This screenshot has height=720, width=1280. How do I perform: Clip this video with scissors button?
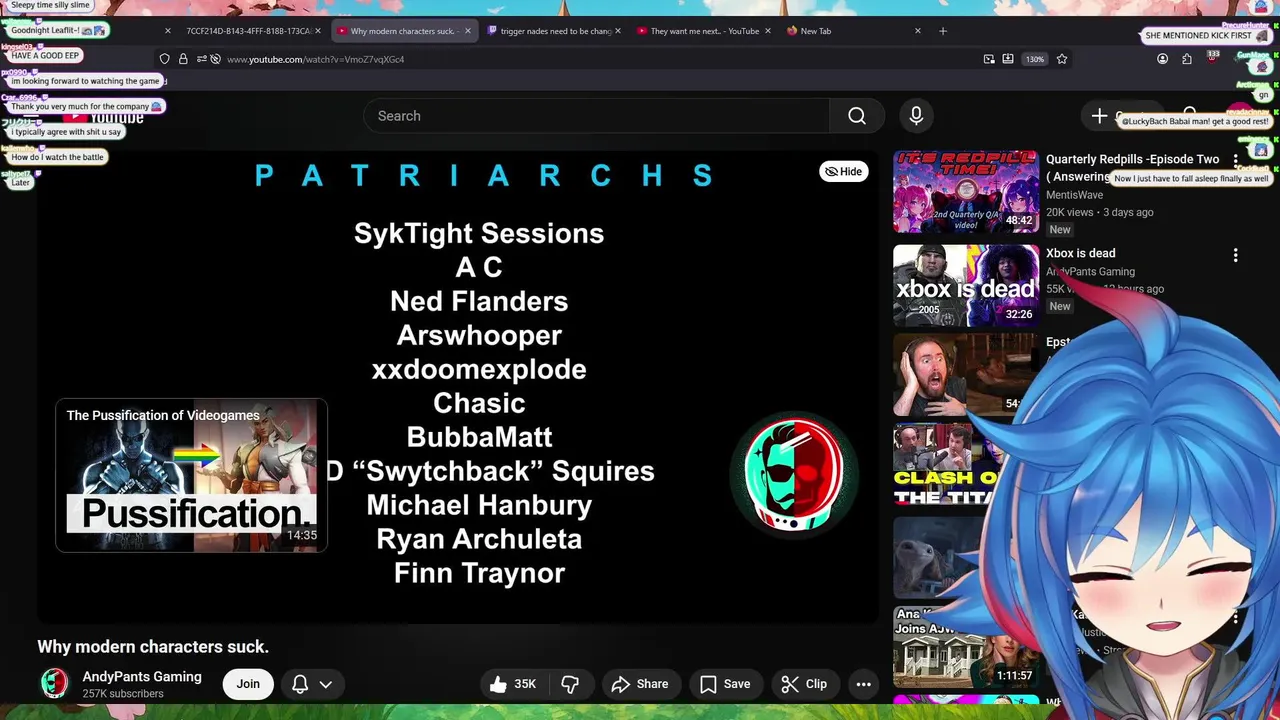(804, 684)
